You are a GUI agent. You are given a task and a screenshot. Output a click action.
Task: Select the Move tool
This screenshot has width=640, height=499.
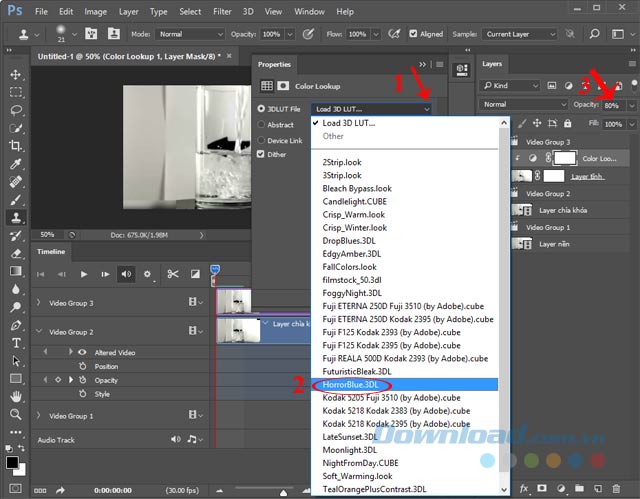16,74
